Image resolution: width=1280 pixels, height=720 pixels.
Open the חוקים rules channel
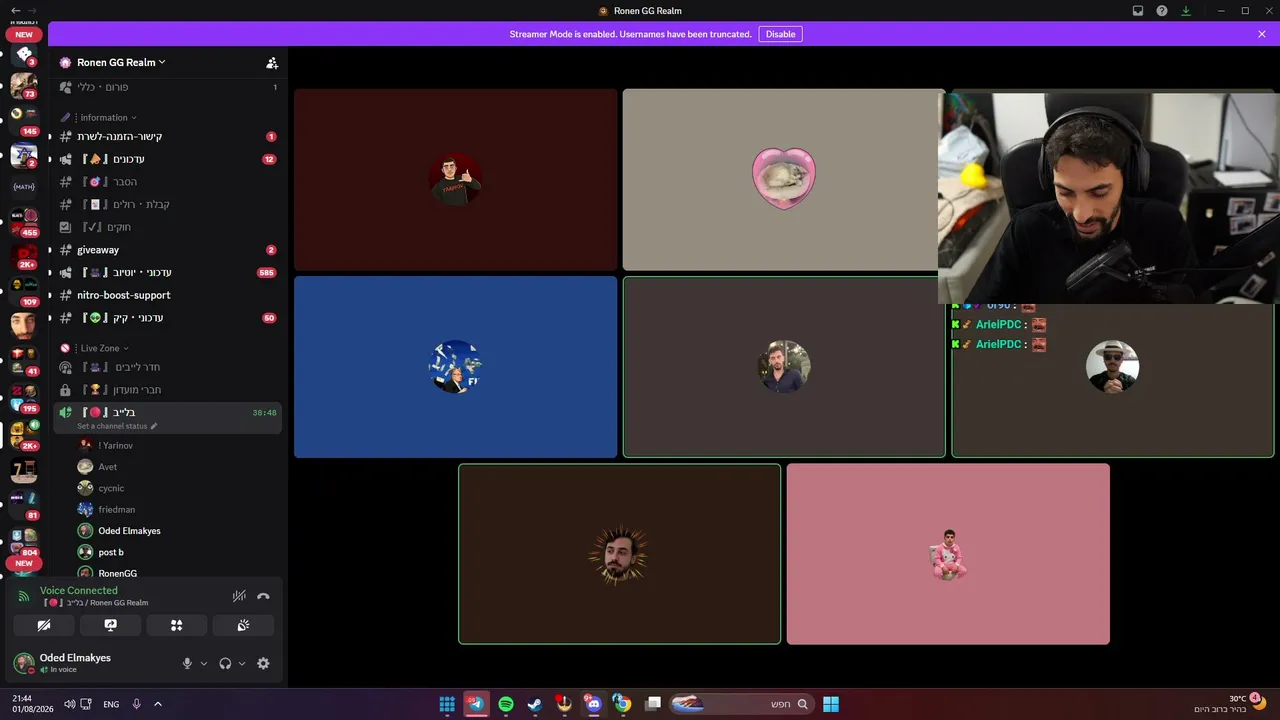pos(167,227)
